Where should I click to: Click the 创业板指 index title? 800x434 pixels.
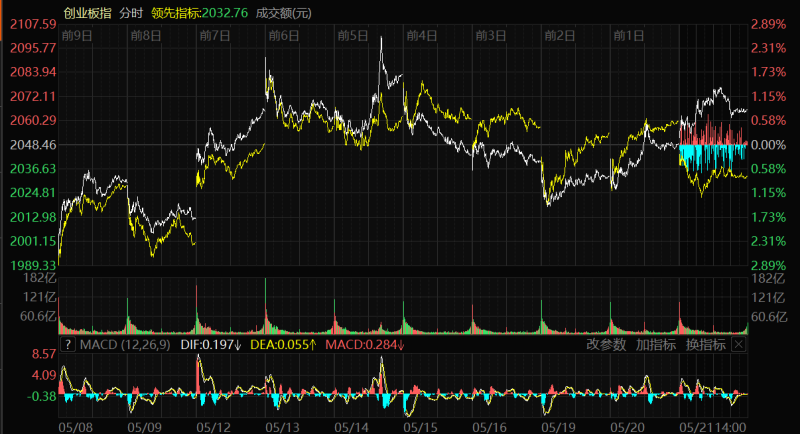[x=87, y=13]
